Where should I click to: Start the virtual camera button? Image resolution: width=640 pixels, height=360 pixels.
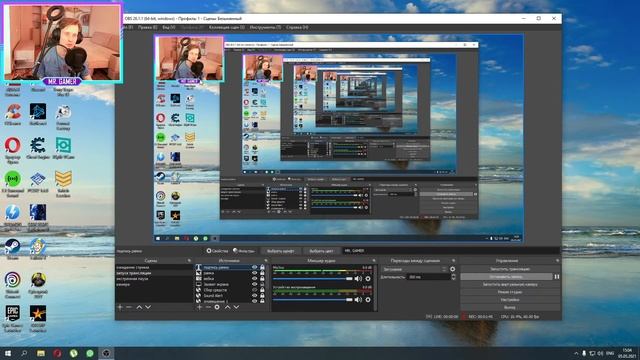pyautogui.click(x=510, y=284)
